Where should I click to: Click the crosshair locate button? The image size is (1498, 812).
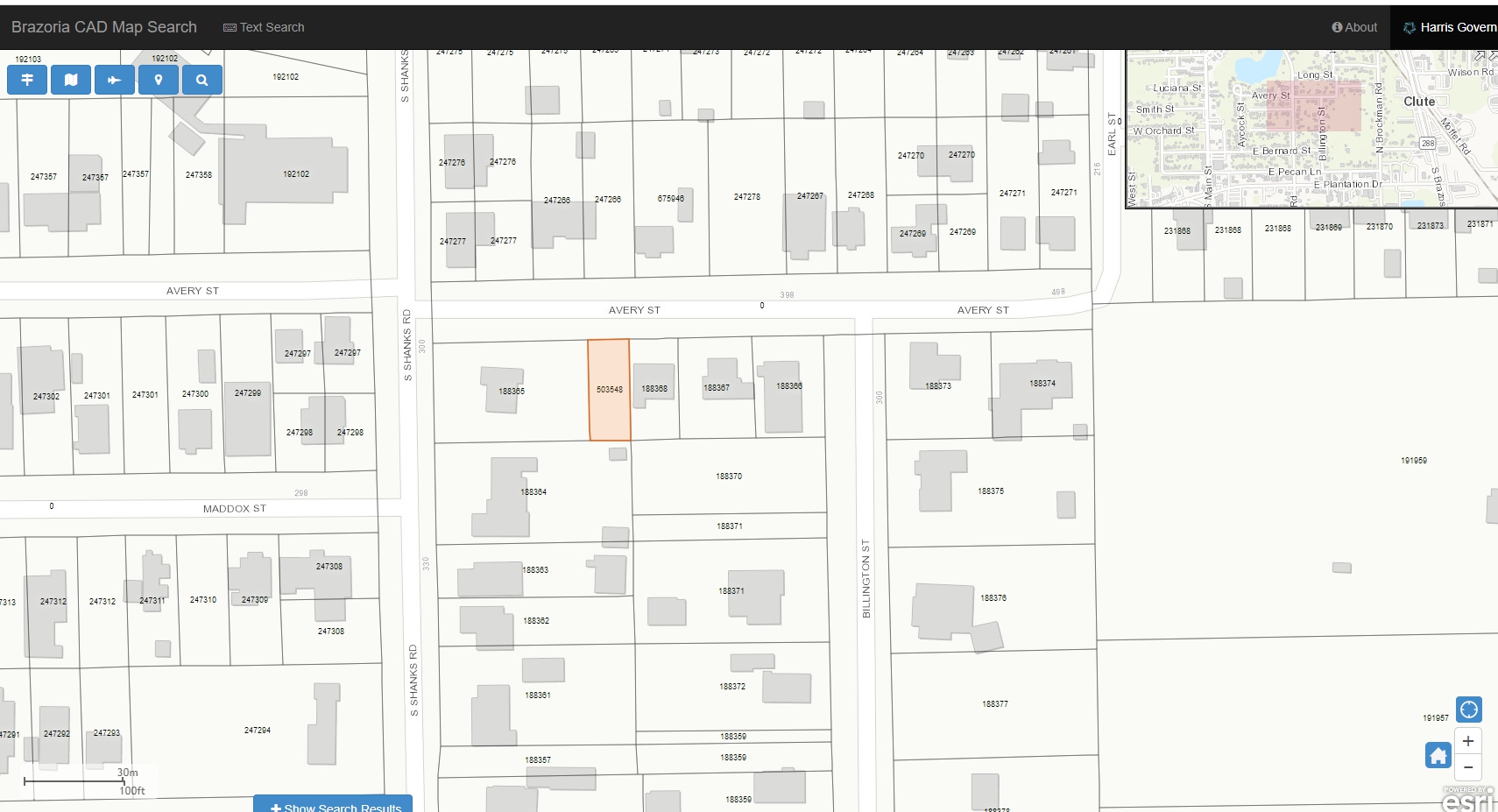[1468, 710]
